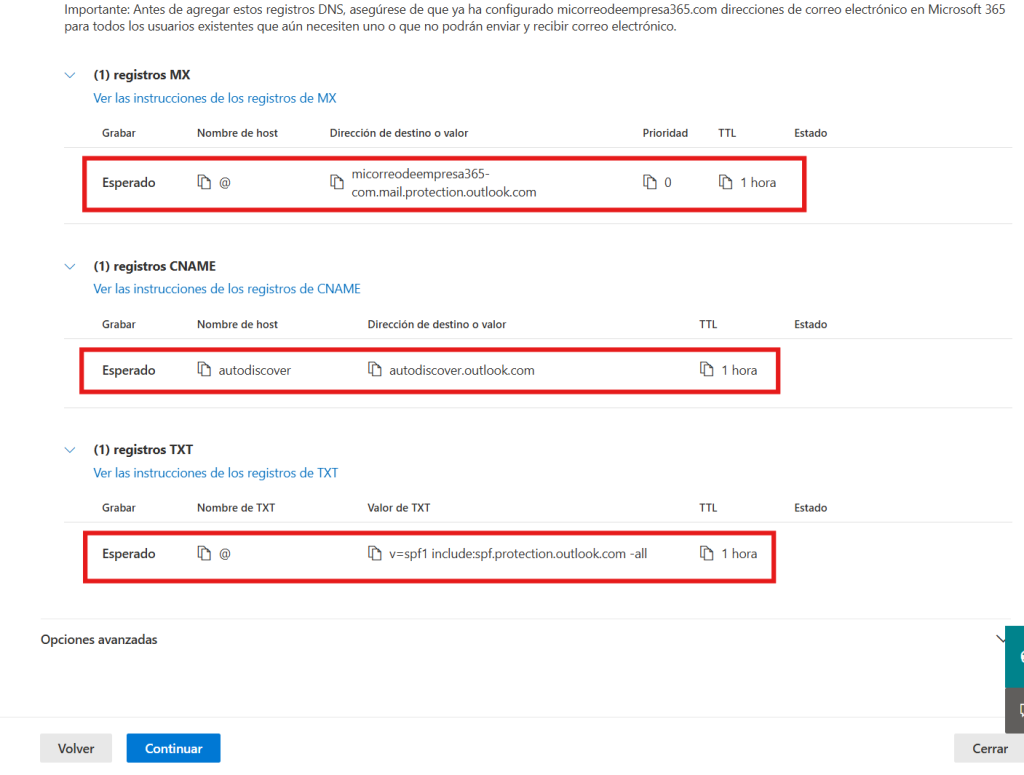The height and width of the screenshot is (775, 1024).
Task: Copy the TXT record TTL value
Action: (x=707, y=553)
